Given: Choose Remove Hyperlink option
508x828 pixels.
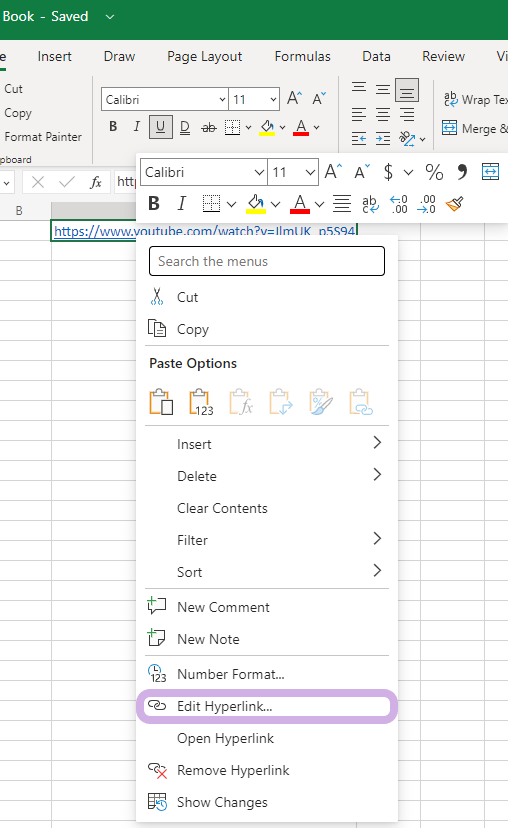Looking at the screenshot, I should coord(267,770).
